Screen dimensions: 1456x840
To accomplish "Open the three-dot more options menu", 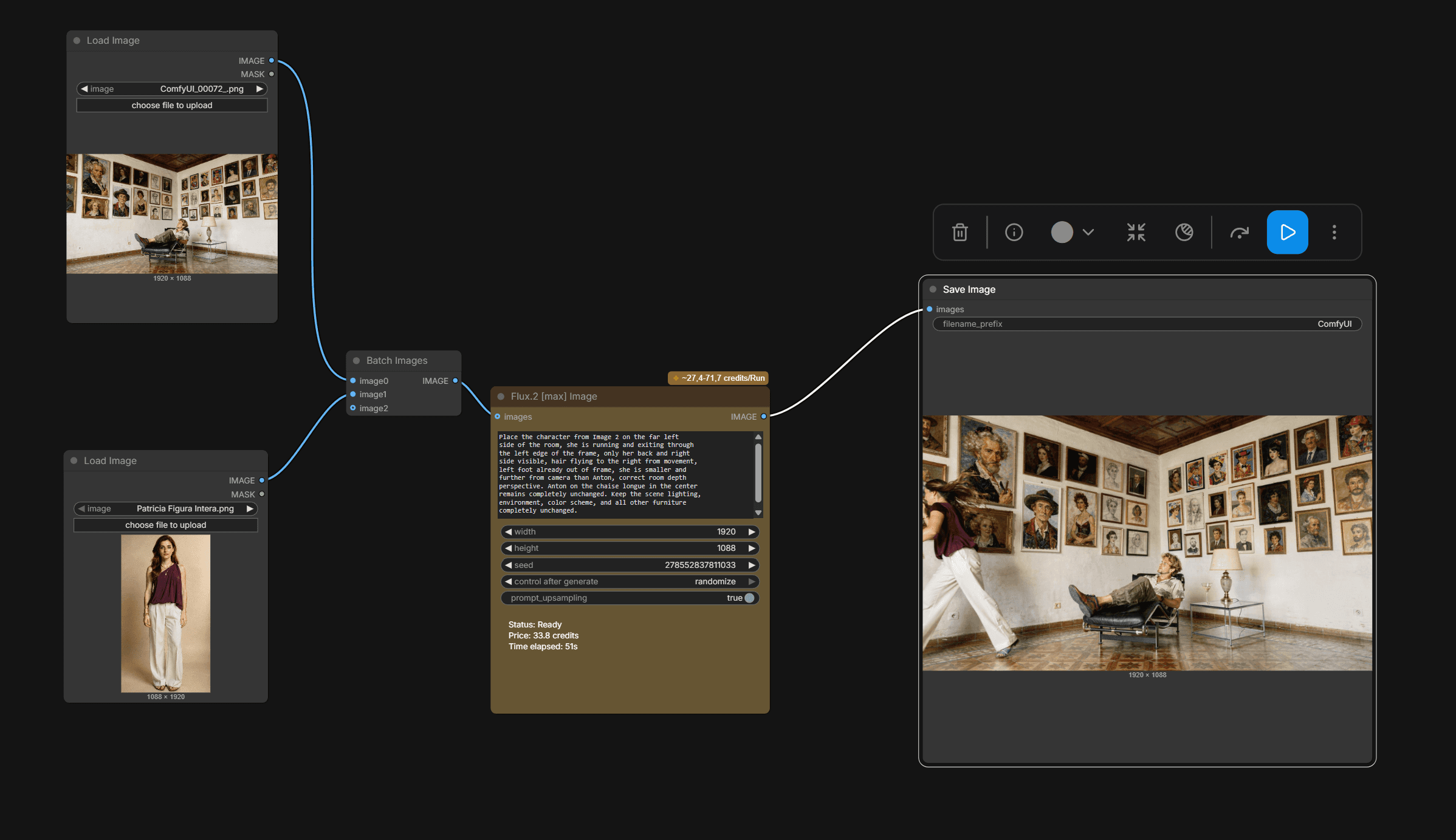I will point(1334,232).
